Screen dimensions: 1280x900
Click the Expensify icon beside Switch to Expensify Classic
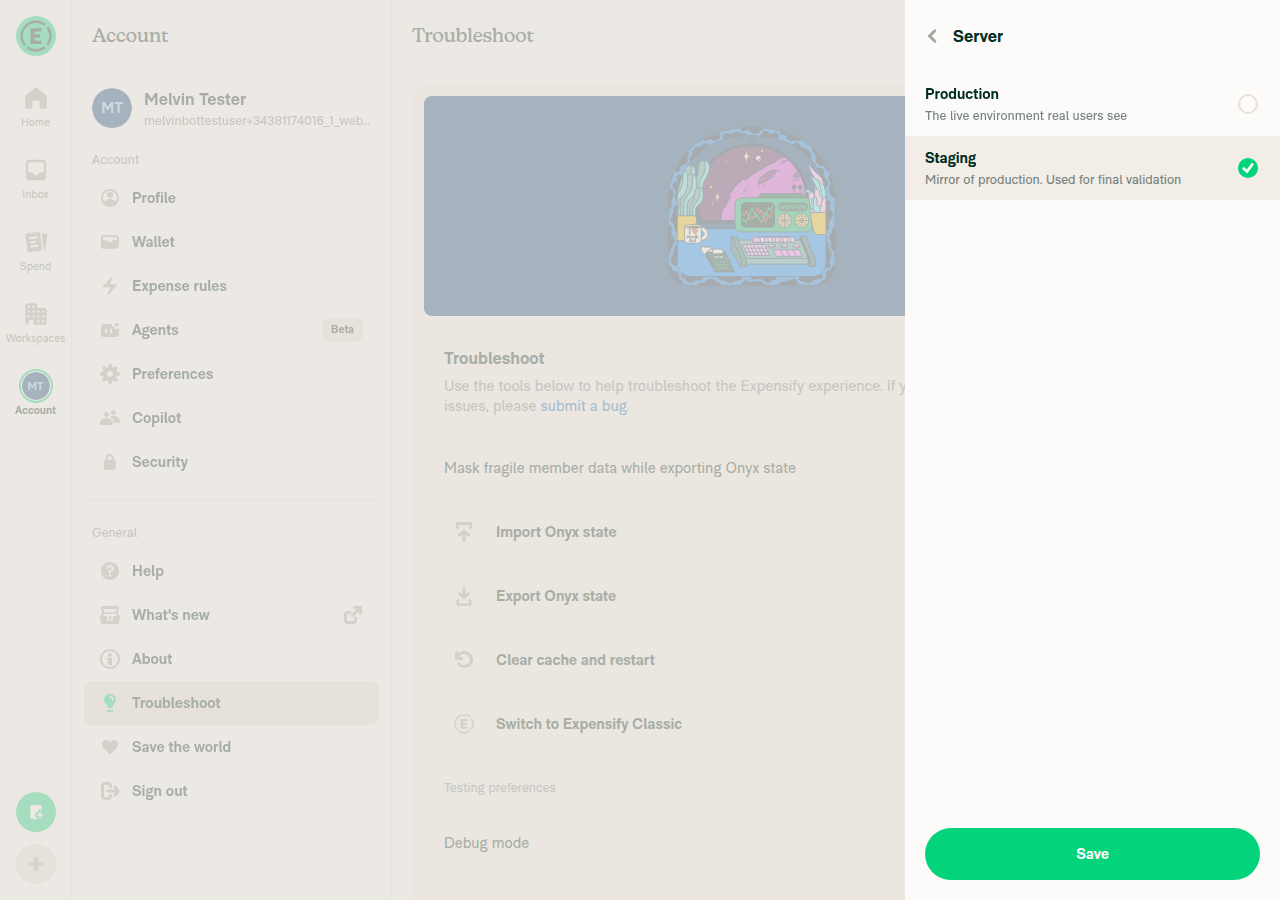pos(464,724)
